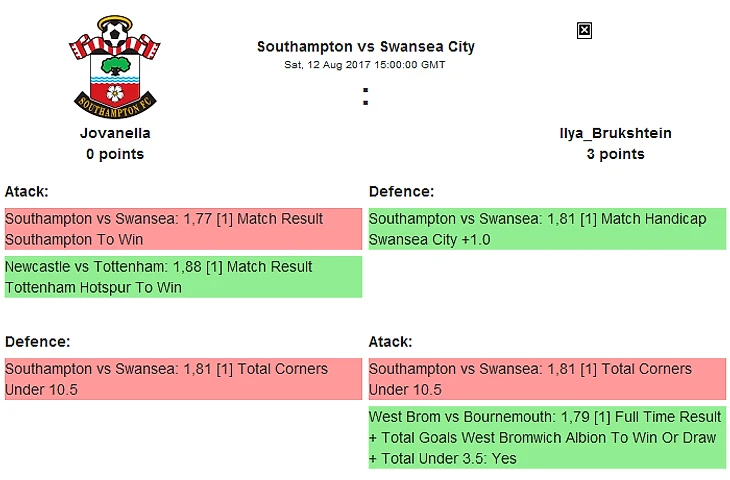Click the left Atack heading
This screenshot has height=480, width=730.
pyautogui.click(x=27, y=191)
